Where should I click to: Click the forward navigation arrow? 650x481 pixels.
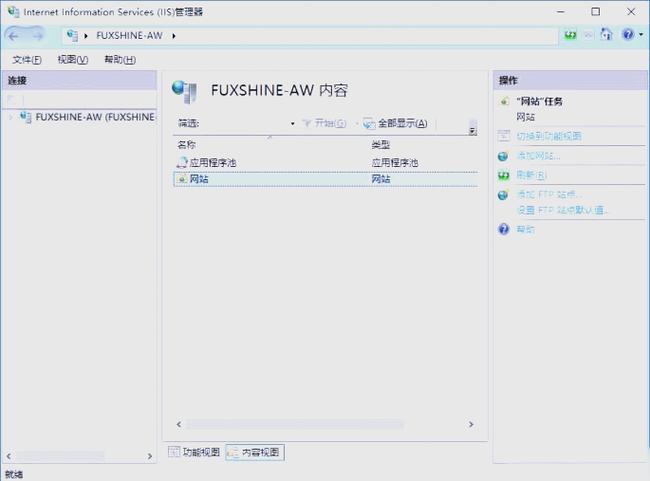[37, 36]
